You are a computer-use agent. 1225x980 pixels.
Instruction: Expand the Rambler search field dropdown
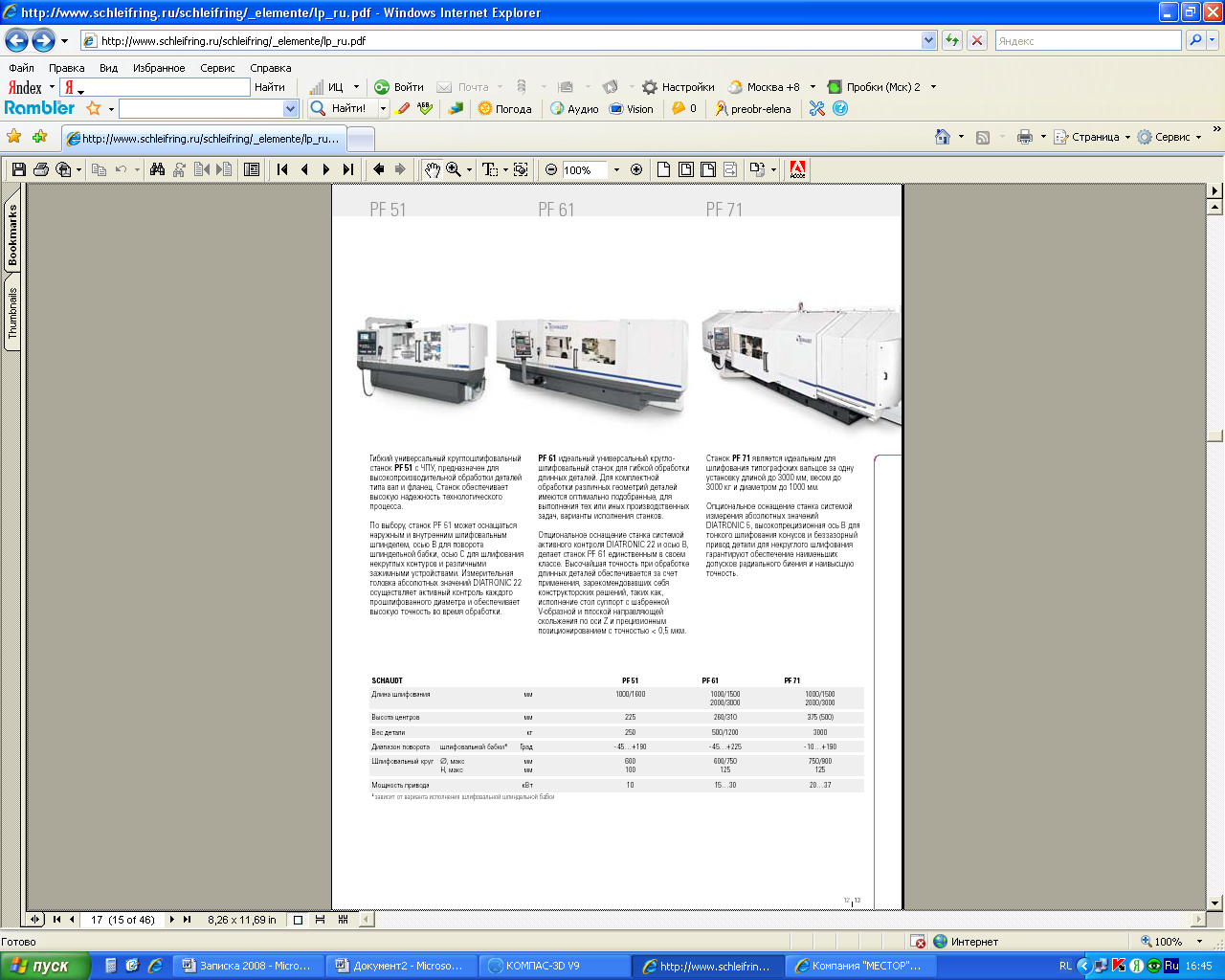pos(291,109)
